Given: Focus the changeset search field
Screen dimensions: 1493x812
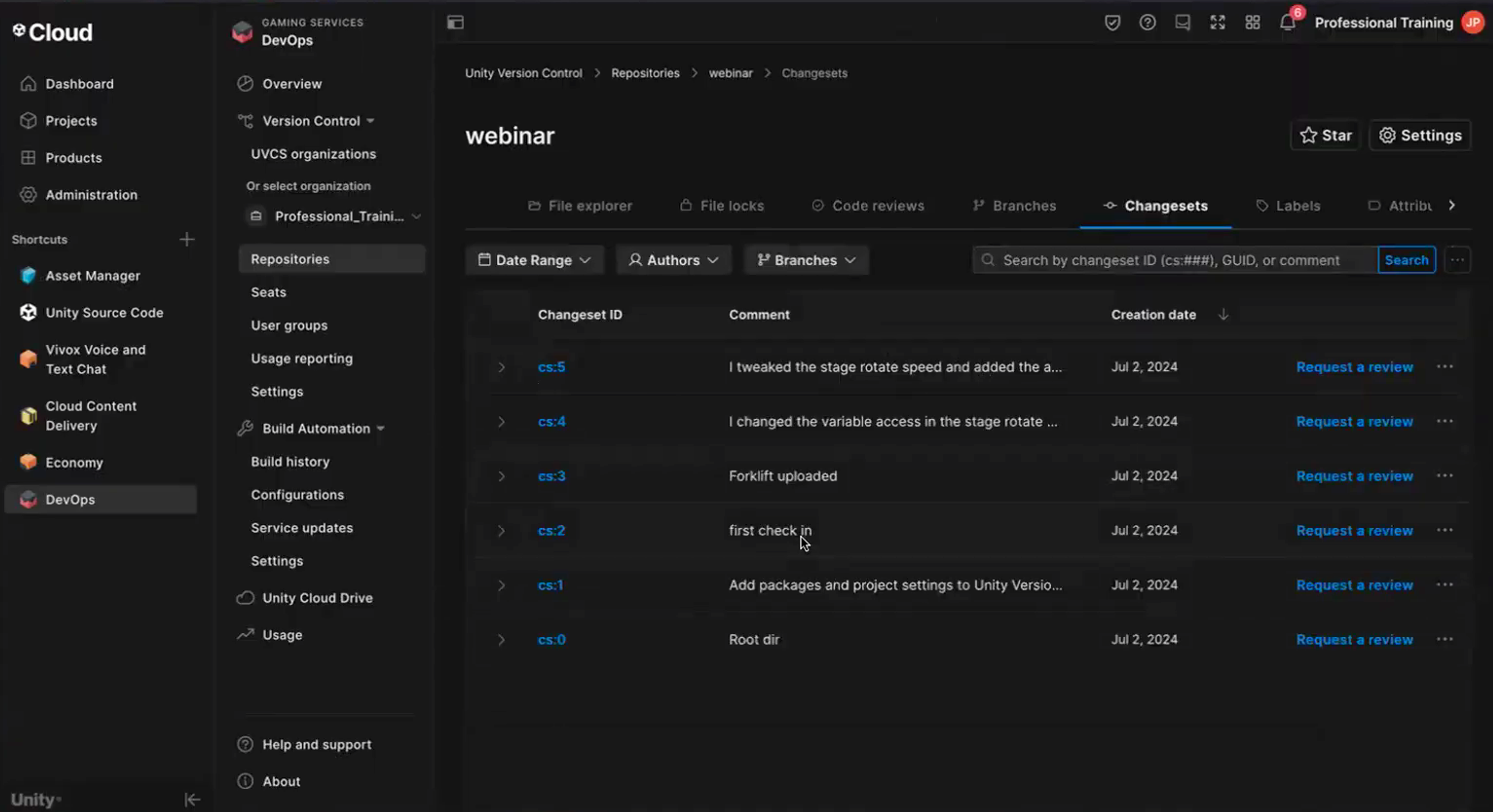Looking at the screenshot, I should pyautogui.click(x=1175, y=260).
